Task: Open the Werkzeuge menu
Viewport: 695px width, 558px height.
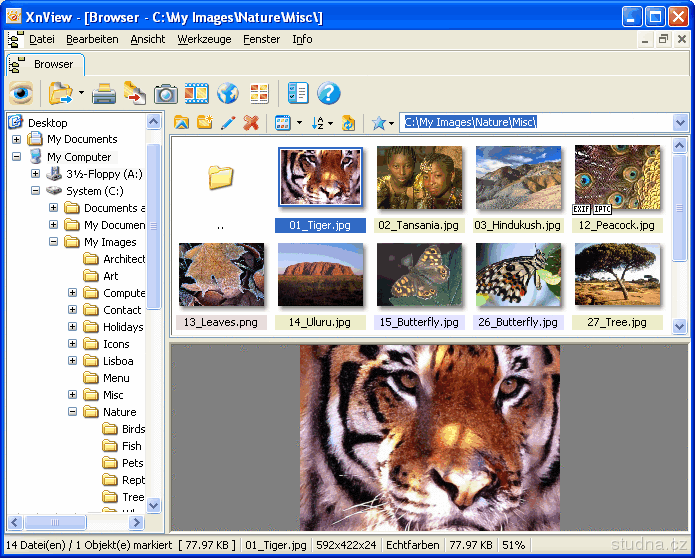Action: tap(204, 39)
